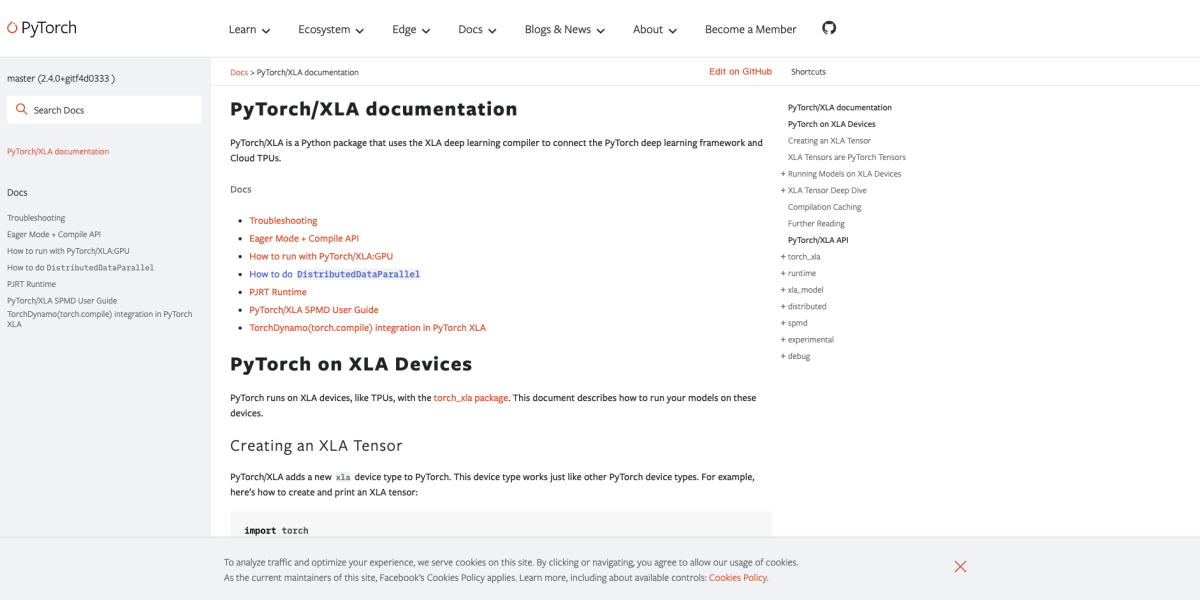This screenshot has height=600, width=1200.
Task: Click "Become a Member"
Action: tap(750, 30)
